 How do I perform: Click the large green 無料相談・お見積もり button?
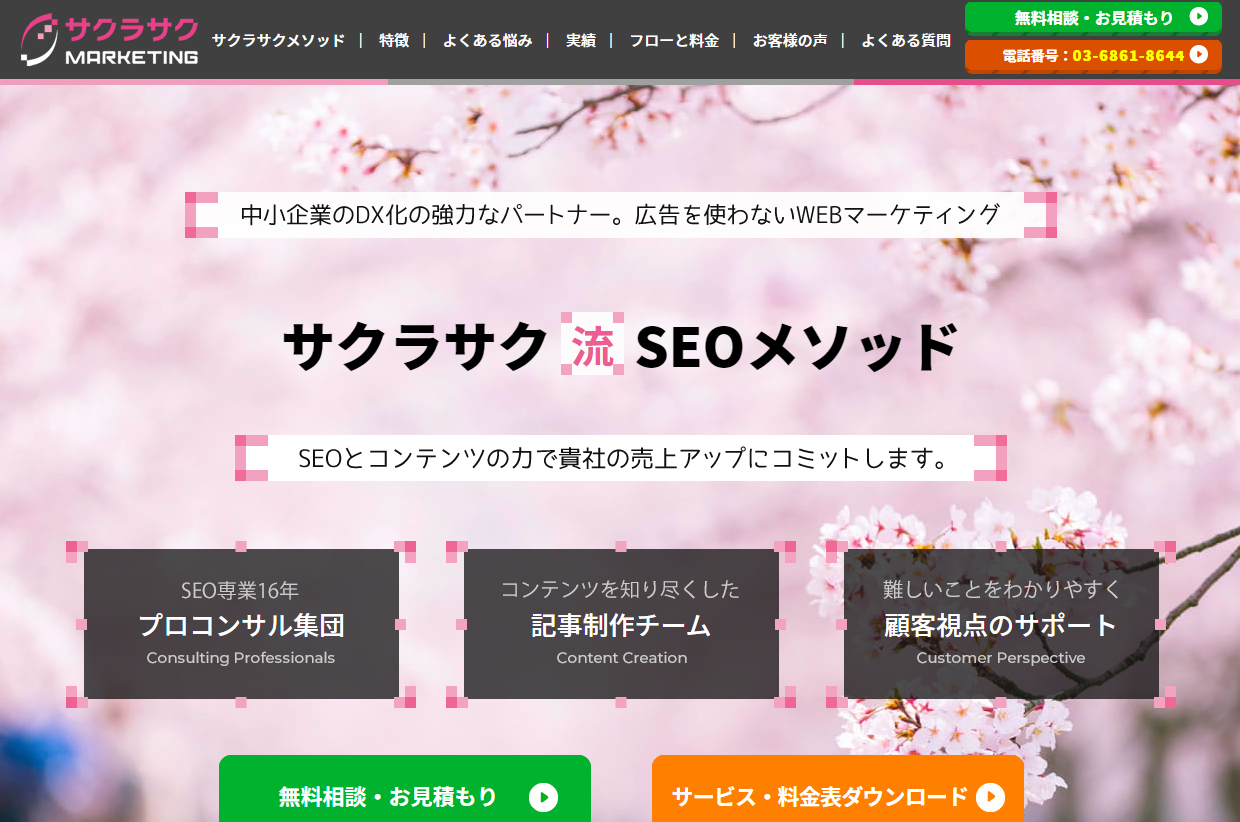[x=405, y=789]
